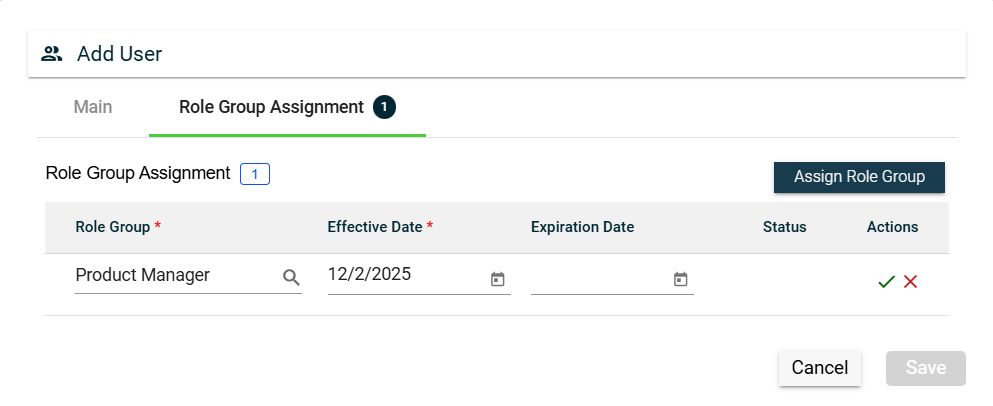
Task: Discard the row with the red X
Action: tap(910, 282)
